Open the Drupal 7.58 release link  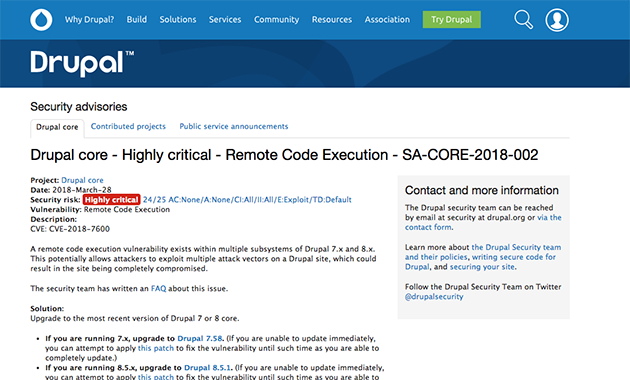coord(200,338)
